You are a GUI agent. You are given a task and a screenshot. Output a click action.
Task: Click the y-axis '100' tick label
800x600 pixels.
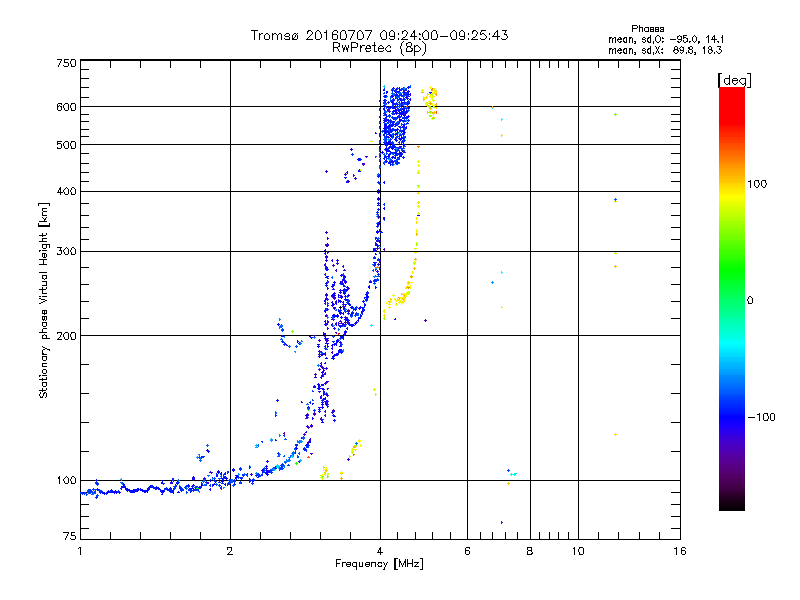[x=66, y=480]
